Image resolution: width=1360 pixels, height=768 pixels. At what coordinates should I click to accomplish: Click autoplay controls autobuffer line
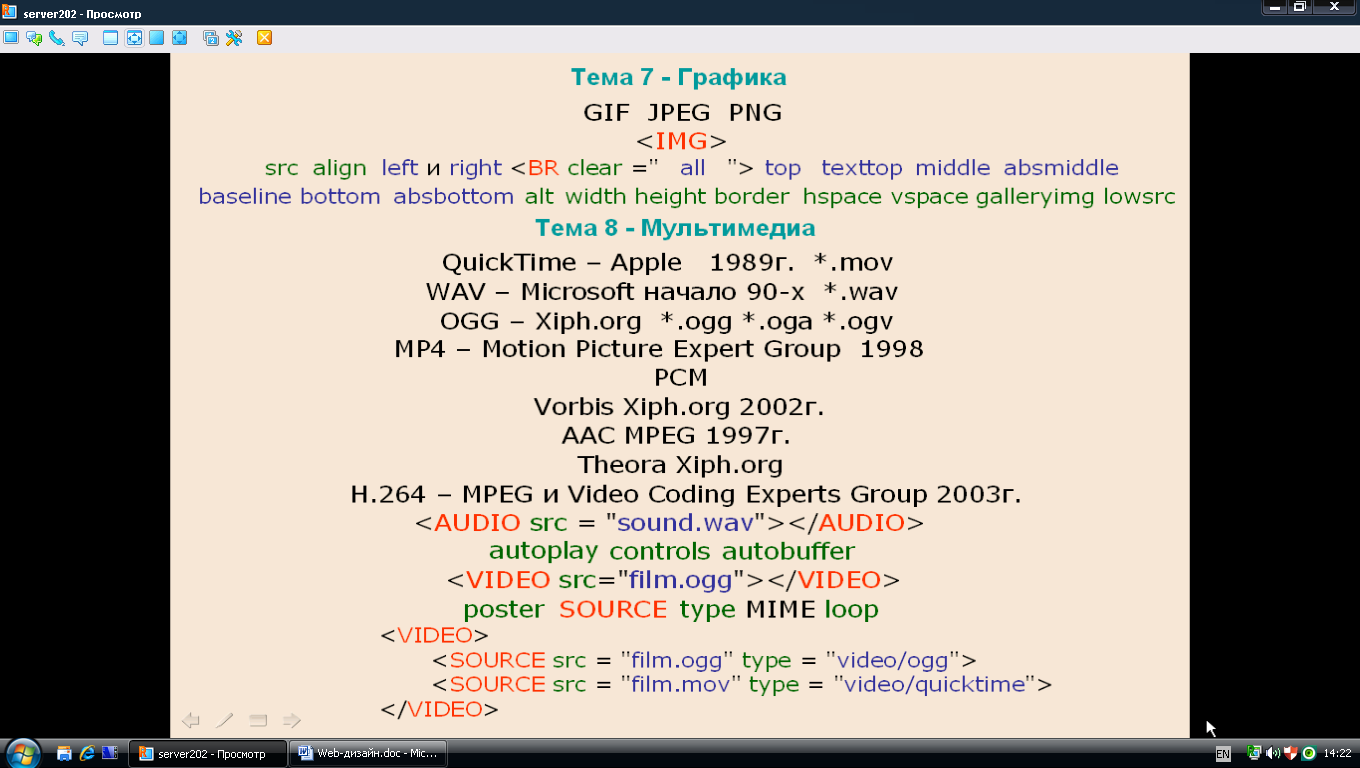(672, 551)
